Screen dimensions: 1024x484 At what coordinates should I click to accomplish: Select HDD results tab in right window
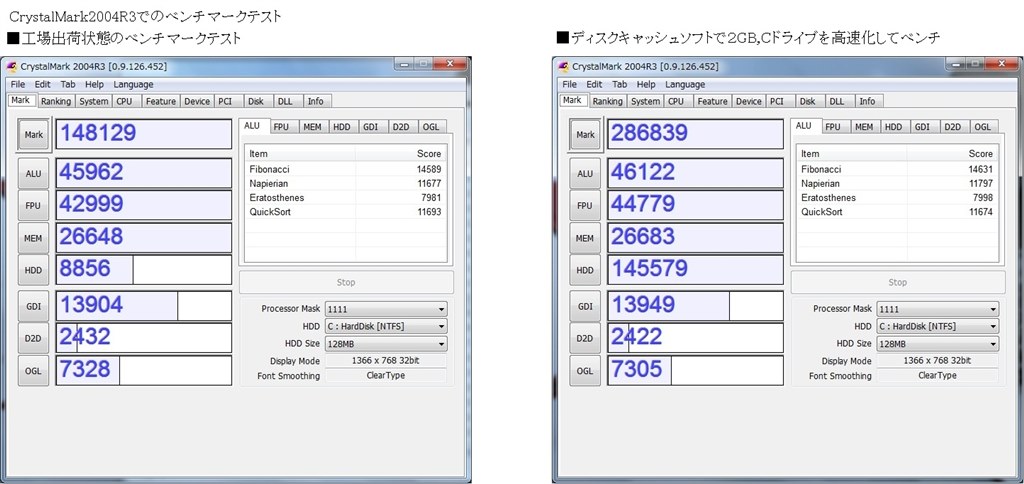tap(893, 127)
